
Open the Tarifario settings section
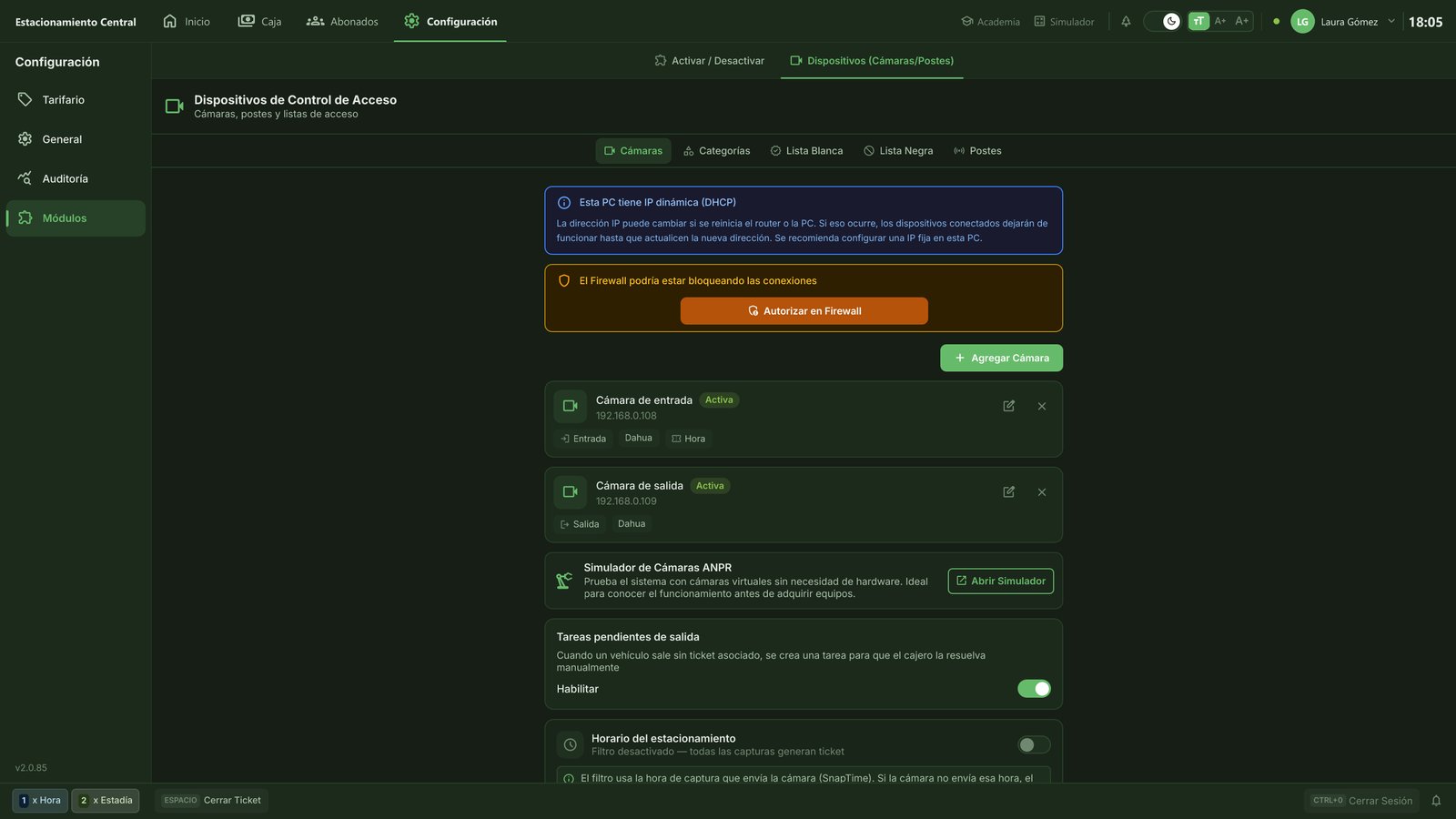76,100
